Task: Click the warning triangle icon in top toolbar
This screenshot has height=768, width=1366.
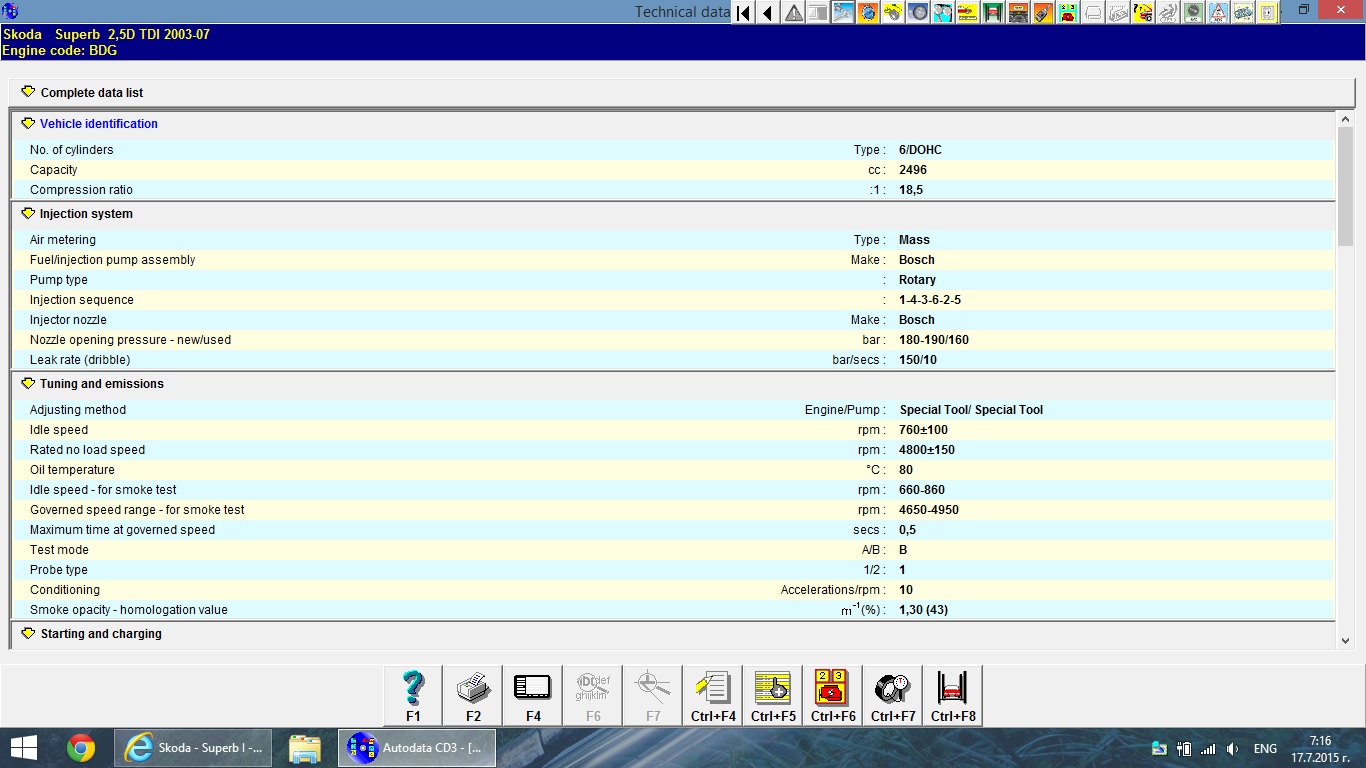Action: pos(794,13)
